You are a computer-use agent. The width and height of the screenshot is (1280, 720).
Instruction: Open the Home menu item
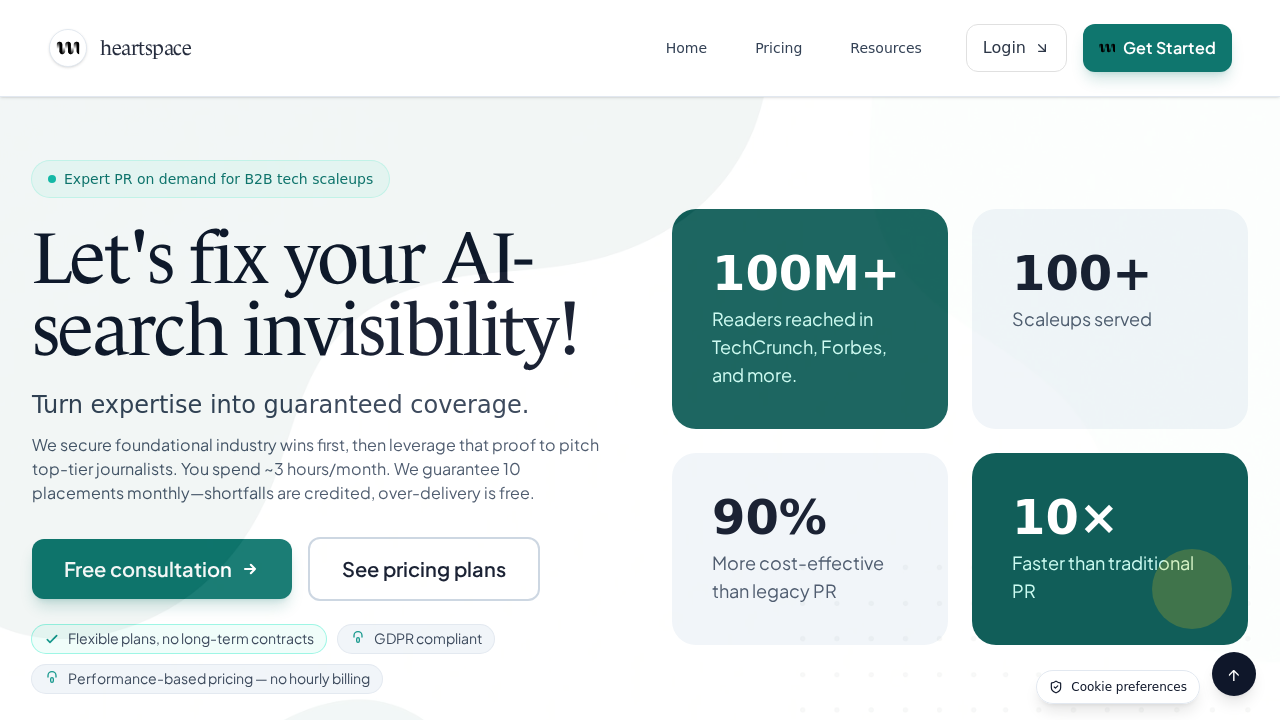point(686,48)
